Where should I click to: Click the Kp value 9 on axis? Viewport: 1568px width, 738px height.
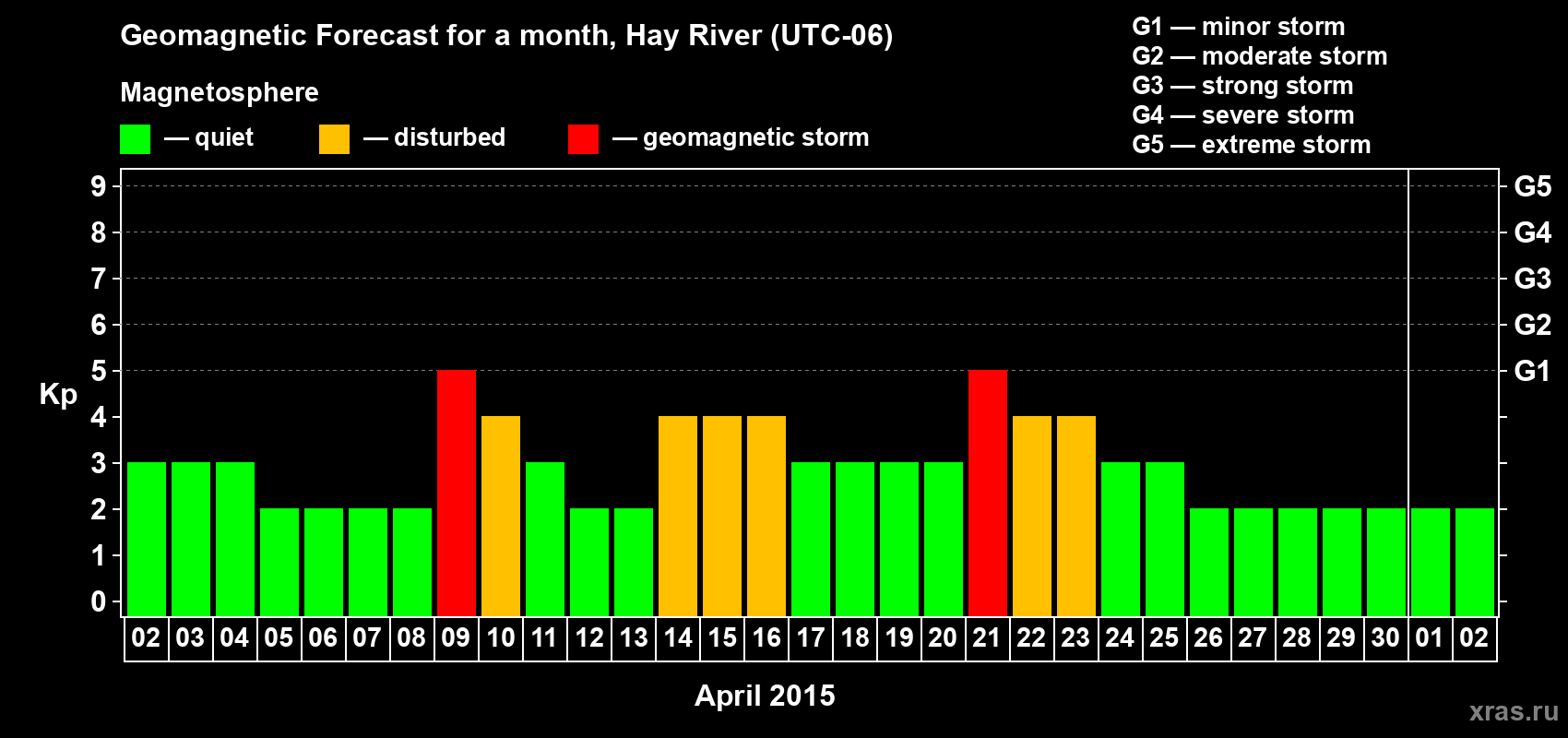coord(99,186)
